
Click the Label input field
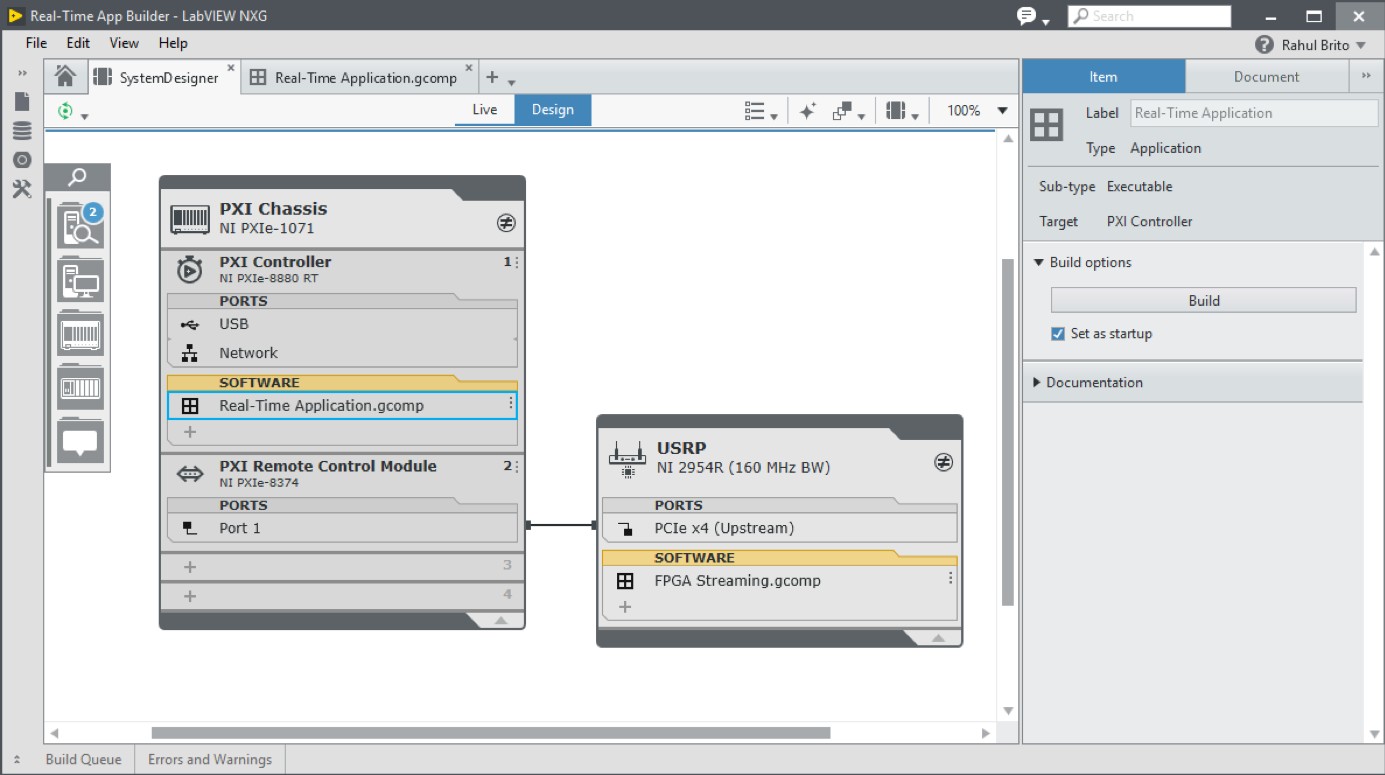(x=1254, y=113)
